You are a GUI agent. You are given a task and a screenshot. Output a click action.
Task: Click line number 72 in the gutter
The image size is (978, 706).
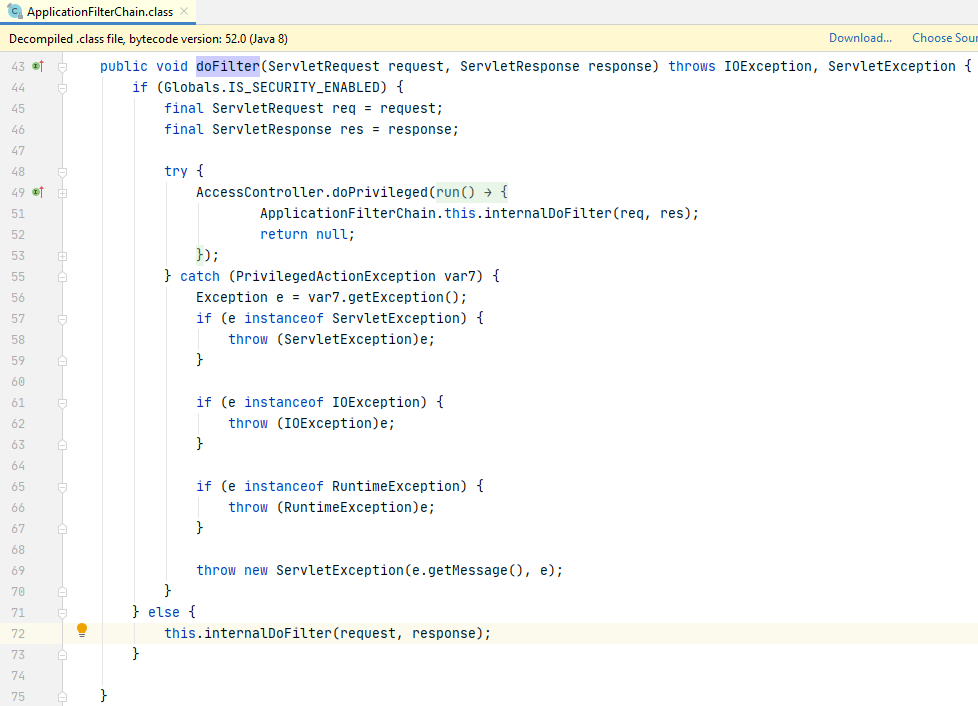(x=18, y=634)
